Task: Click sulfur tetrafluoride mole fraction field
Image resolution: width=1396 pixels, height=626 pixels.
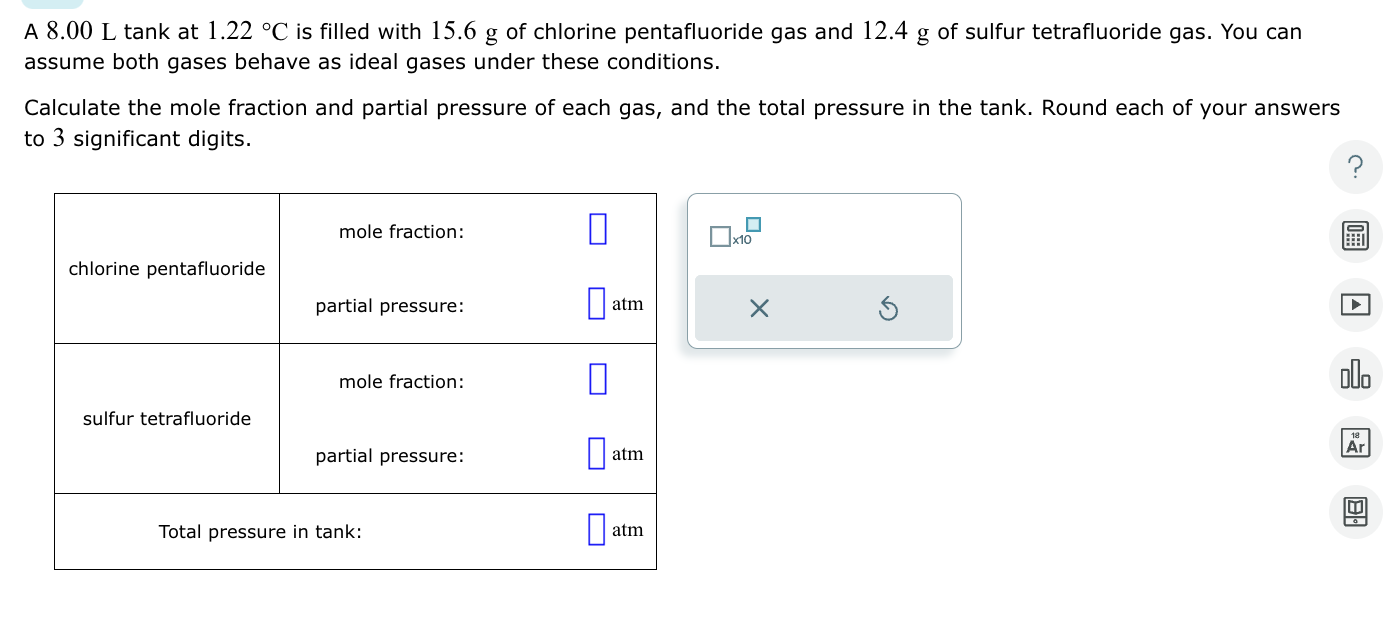Action: pos(597,379)
